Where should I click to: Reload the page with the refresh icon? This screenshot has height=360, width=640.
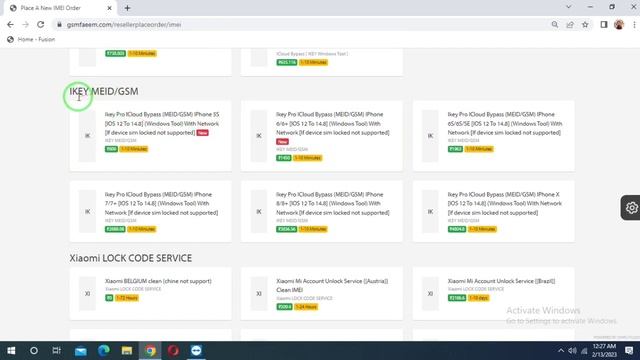tap(40, 24)
